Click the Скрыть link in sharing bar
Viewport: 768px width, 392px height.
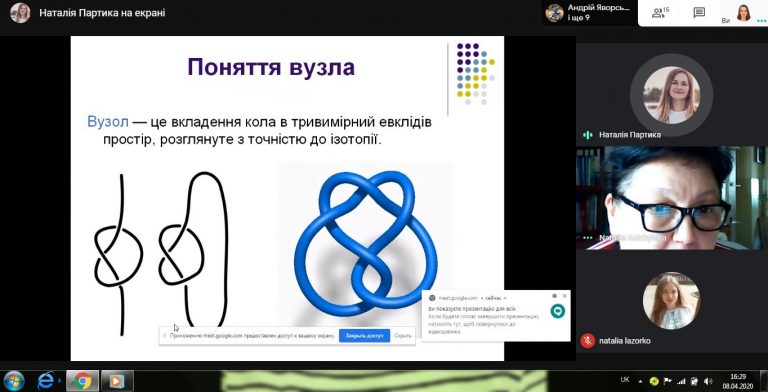403,336
